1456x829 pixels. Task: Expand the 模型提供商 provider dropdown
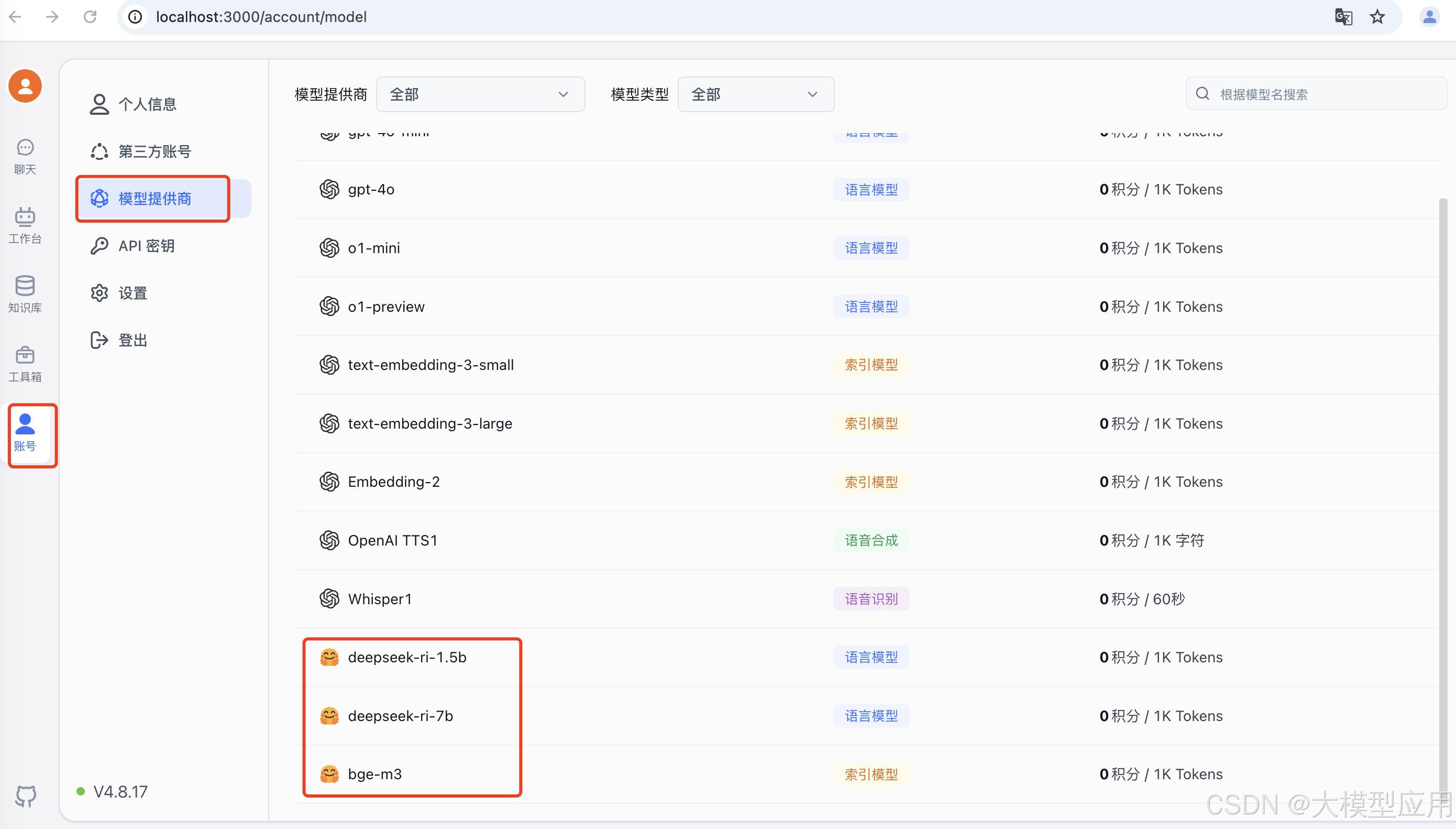[480, 94]
